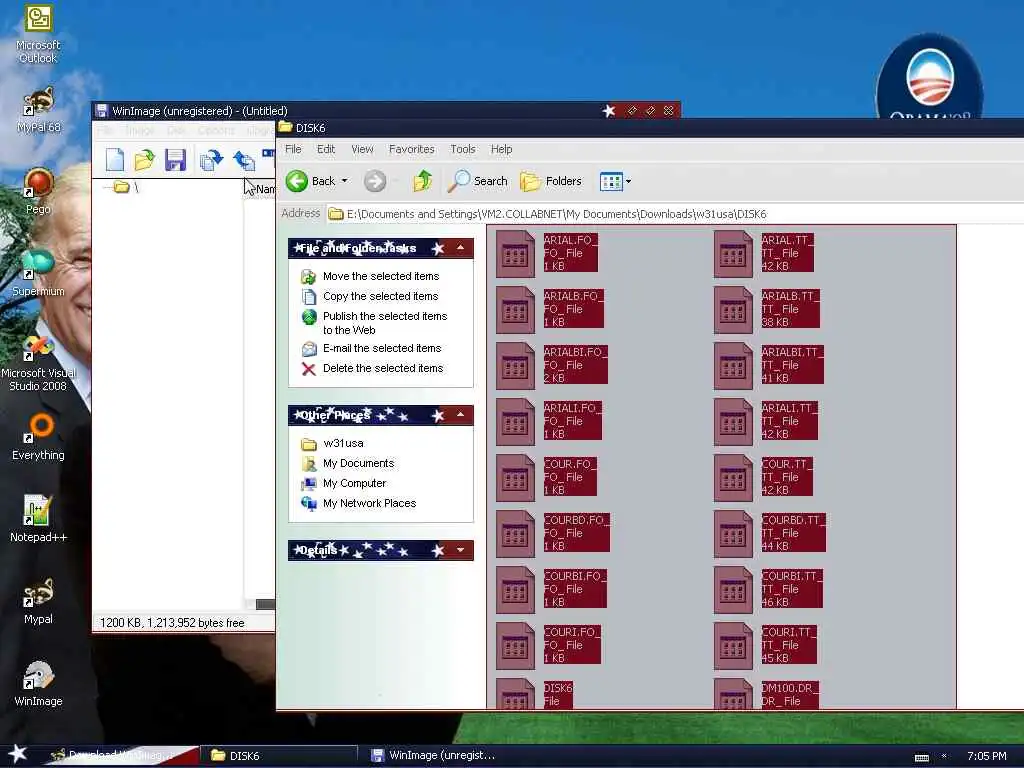
Task: Open the Tools menu in Explorer
Action: [463, 149]
